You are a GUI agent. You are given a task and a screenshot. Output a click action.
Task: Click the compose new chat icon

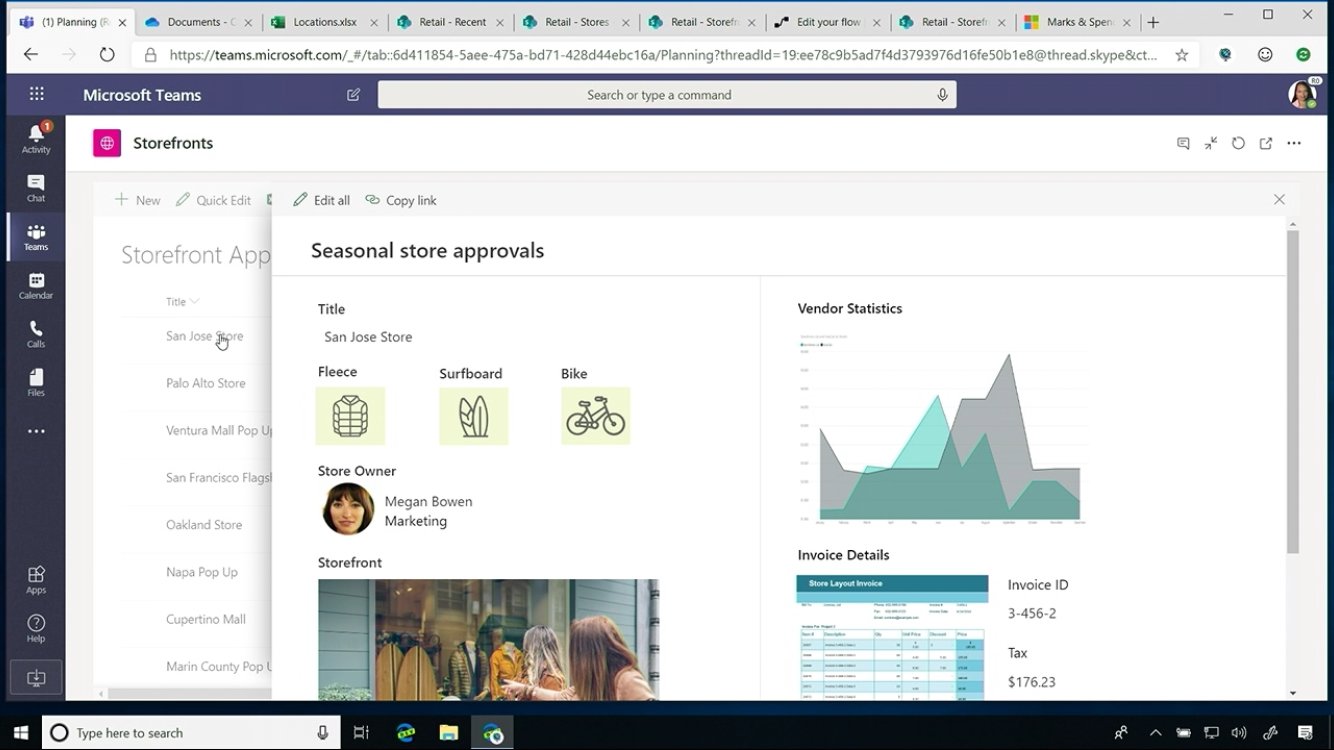coord(353,95)
